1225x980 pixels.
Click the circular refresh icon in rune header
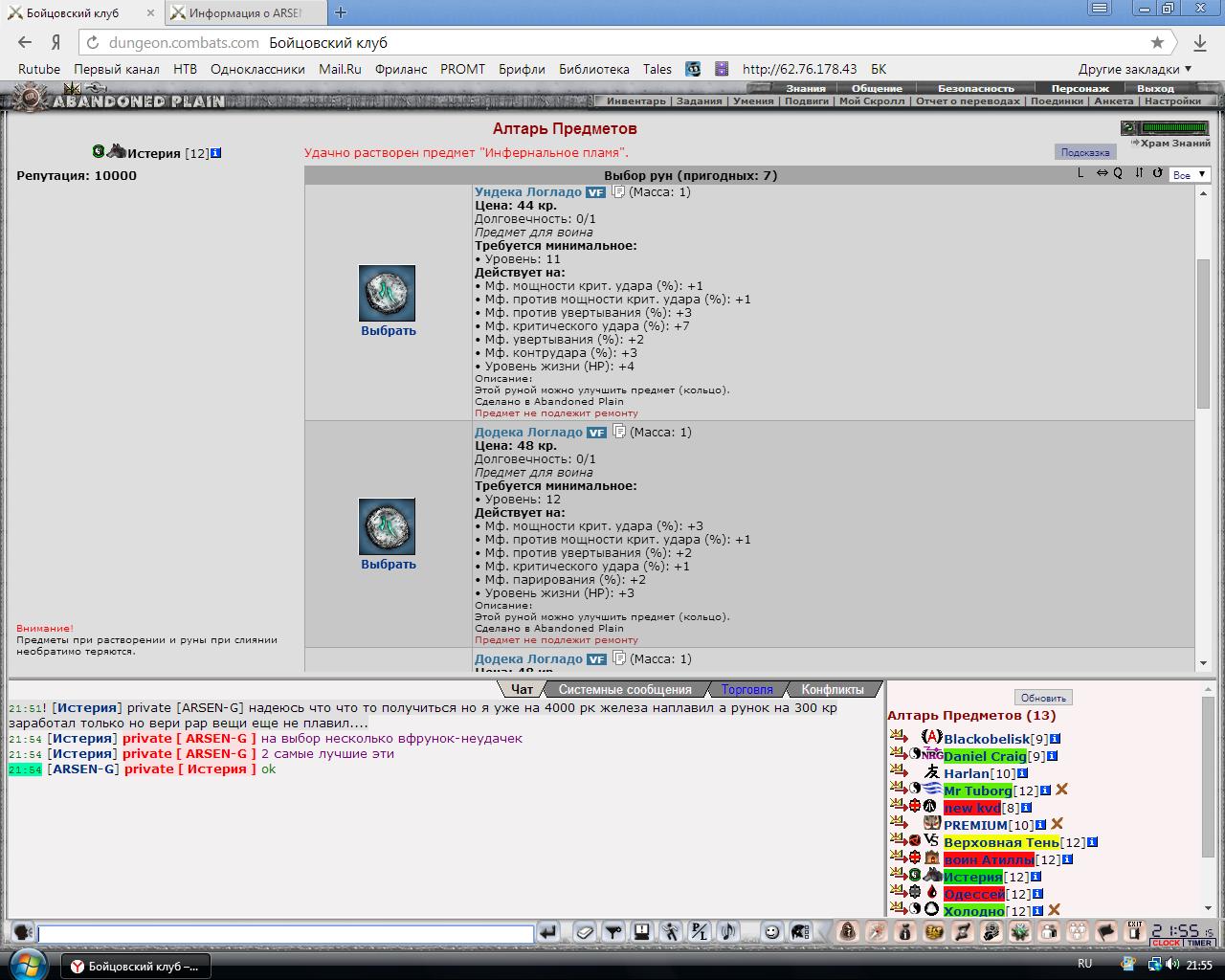pyautogui.click(x=1157, y=173)
